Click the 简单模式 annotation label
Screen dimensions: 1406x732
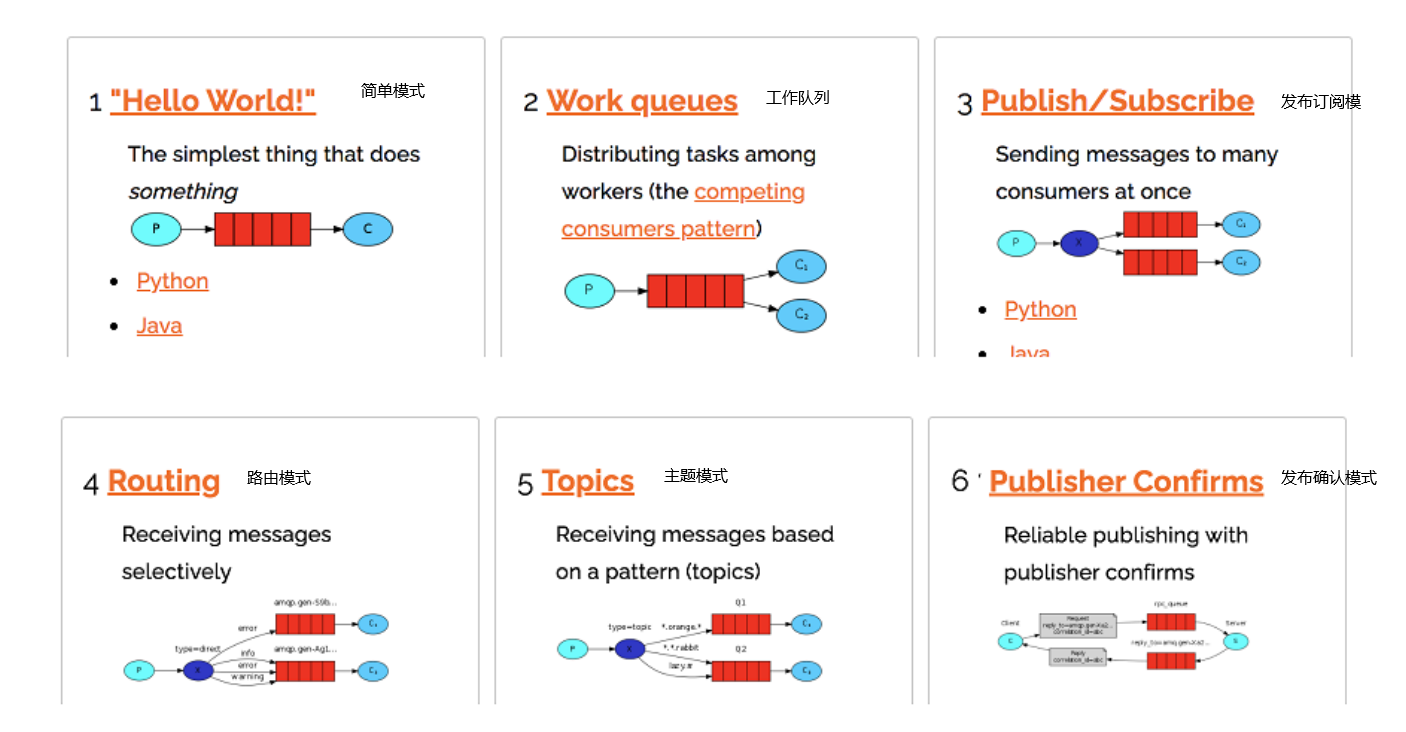tap(392, 91)
